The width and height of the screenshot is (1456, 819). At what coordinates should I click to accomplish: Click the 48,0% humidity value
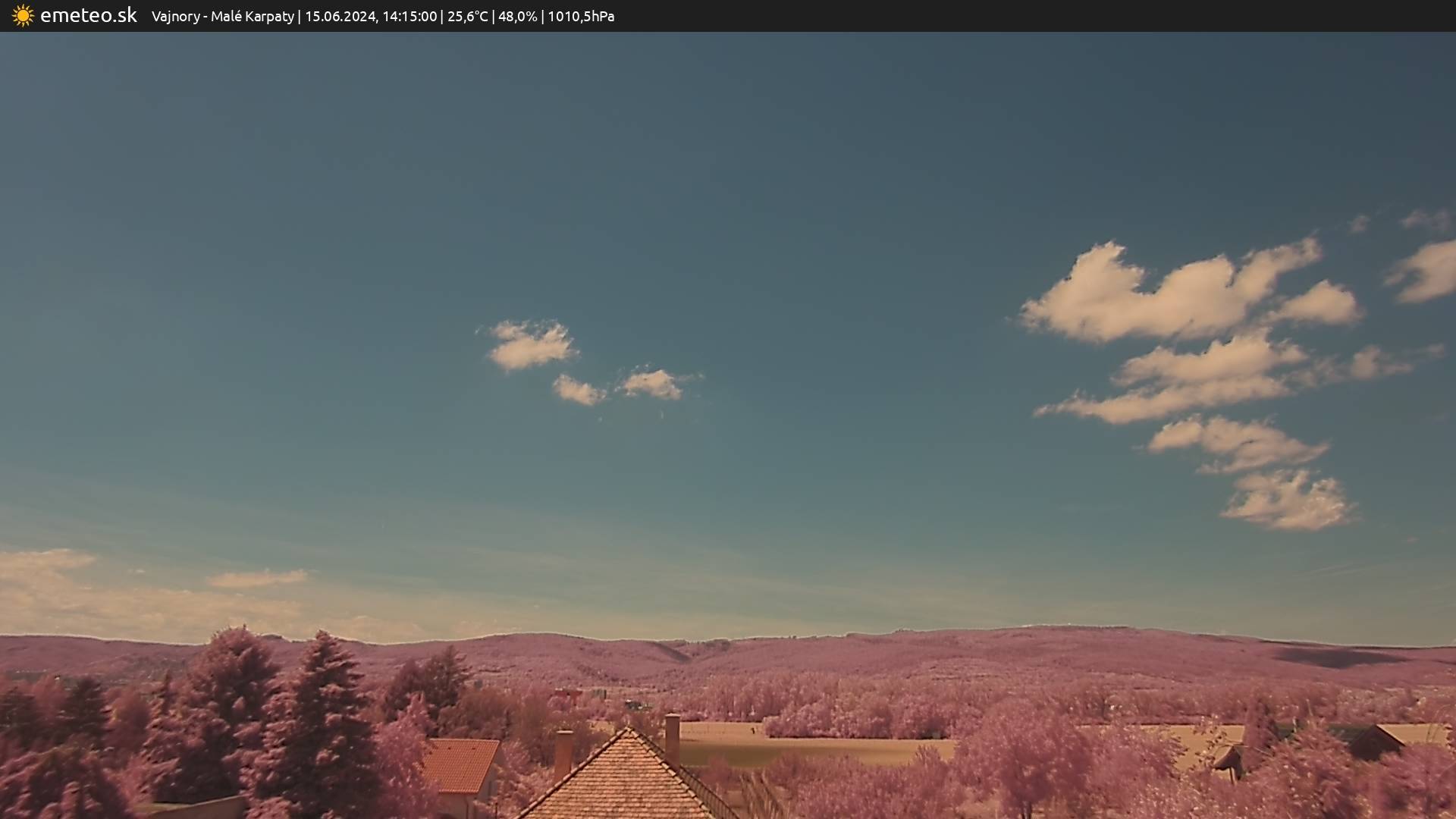tap(517, 17)
